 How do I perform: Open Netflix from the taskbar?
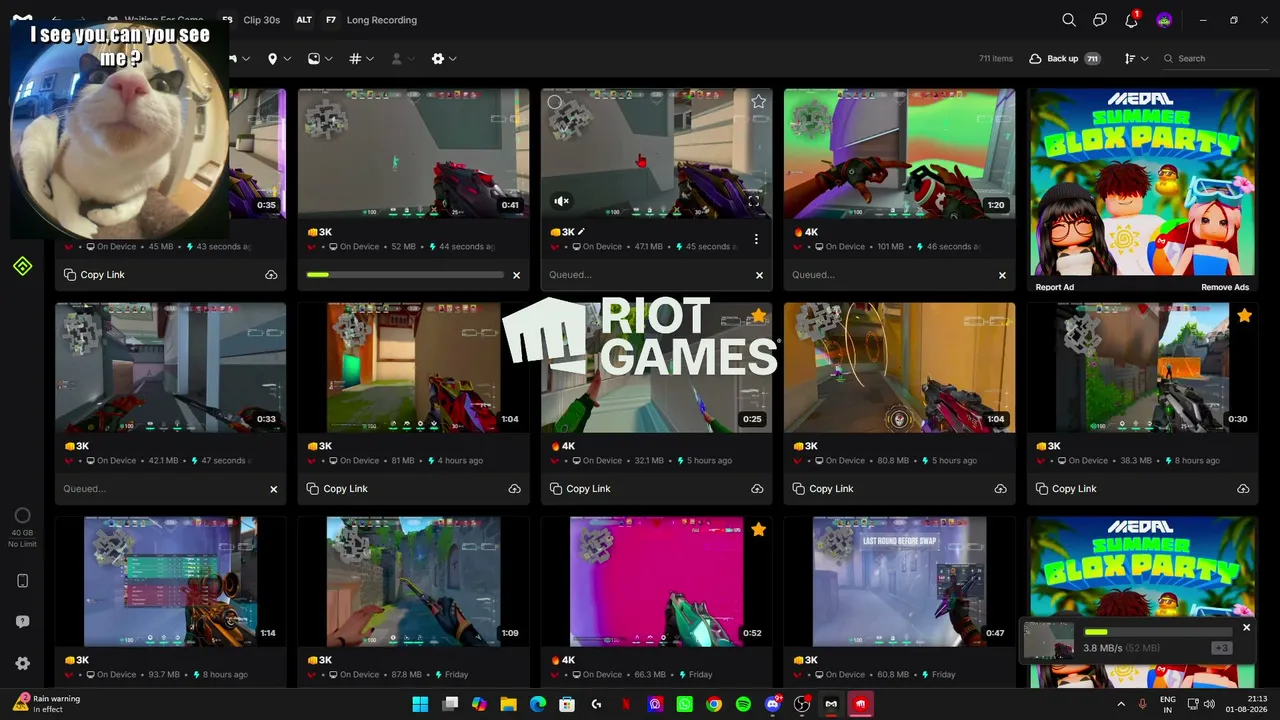[626, 704]
